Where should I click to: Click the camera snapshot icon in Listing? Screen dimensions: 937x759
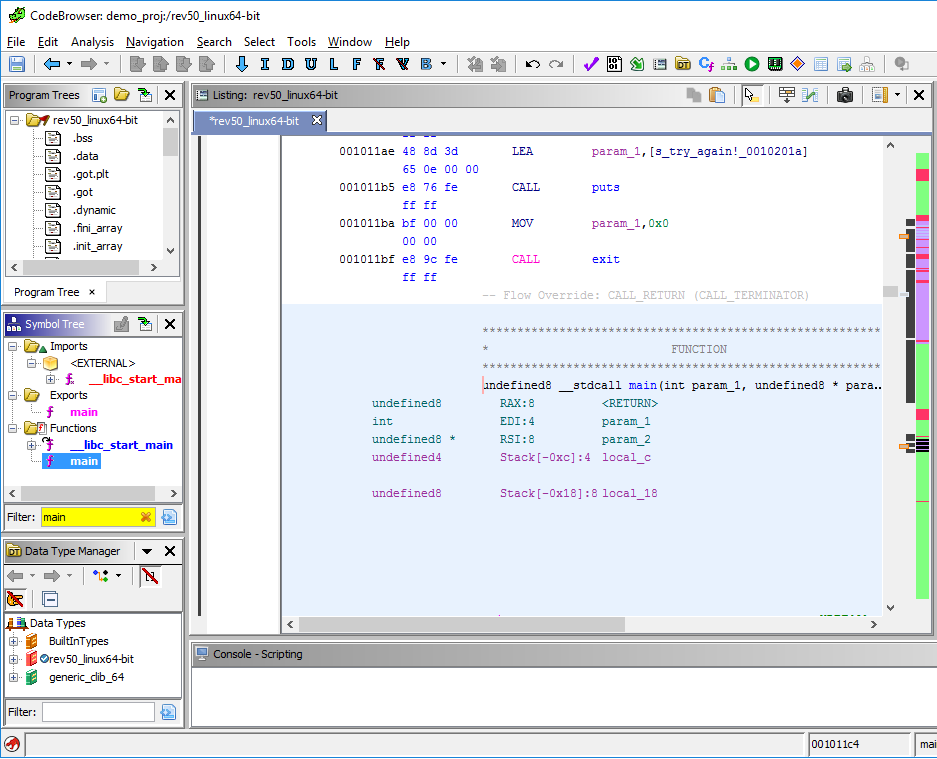(845, 95)
